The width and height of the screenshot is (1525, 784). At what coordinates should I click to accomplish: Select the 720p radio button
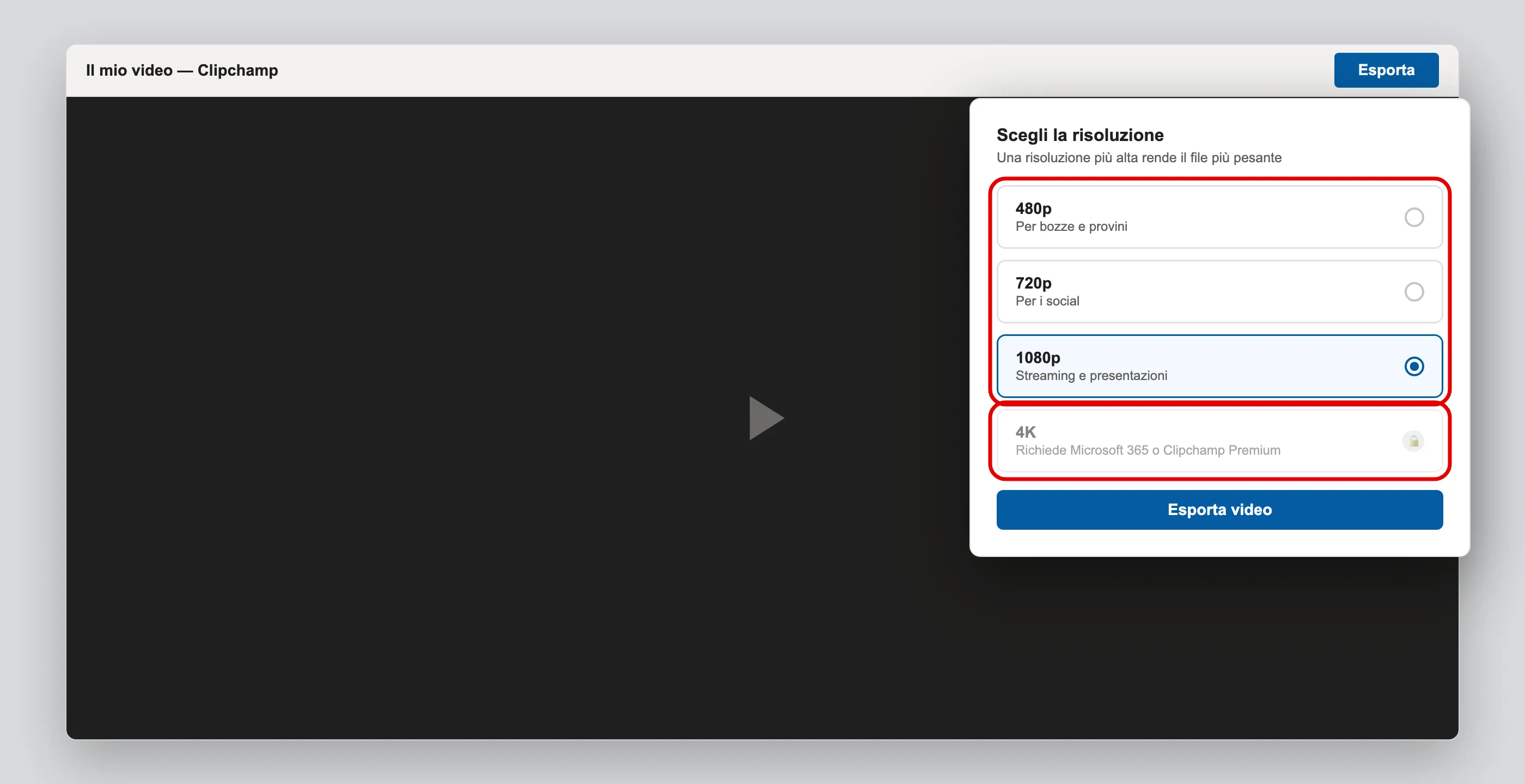click(x=1414, y=292)
